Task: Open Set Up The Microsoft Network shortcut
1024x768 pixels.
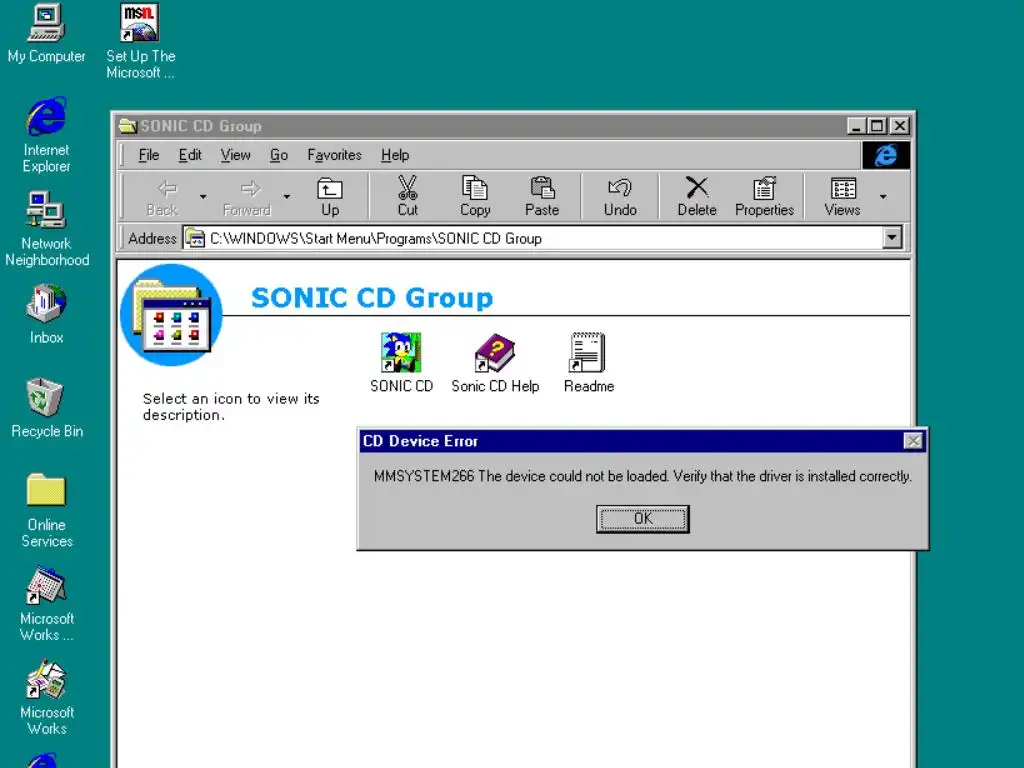Action: [x=140, y=40]
